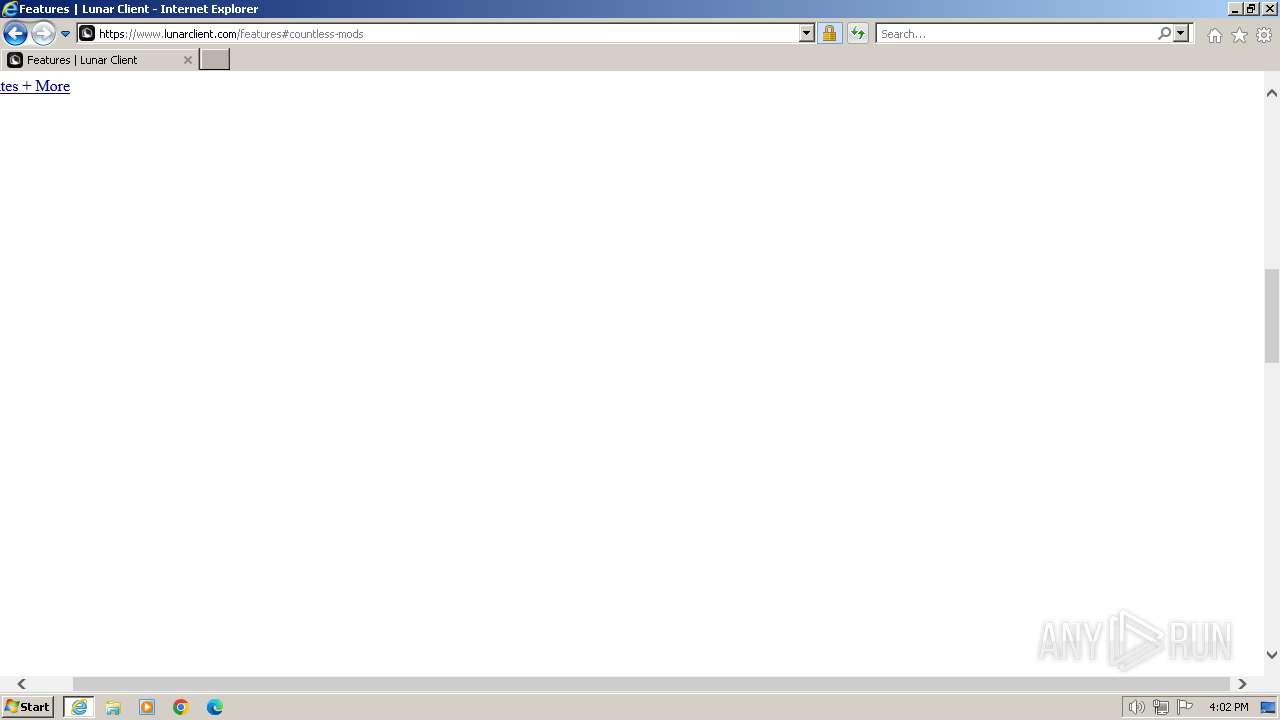Click the horizontal scrollbar left arrow
The height and width of the screenshot is (720, 1280).
tap(21, 684)
